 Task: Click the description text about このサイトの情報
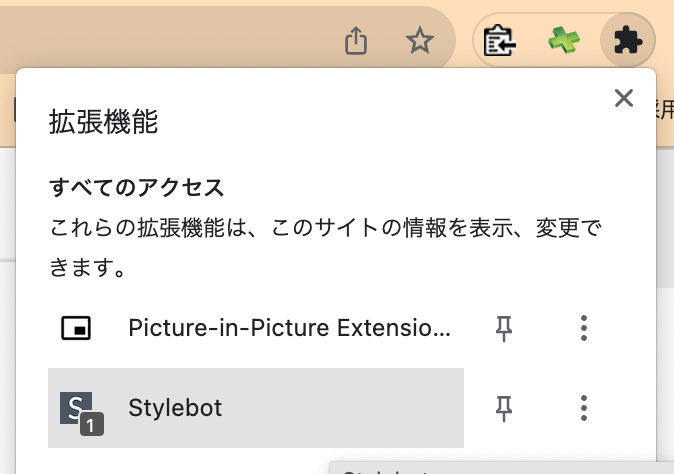pos(325,247)
